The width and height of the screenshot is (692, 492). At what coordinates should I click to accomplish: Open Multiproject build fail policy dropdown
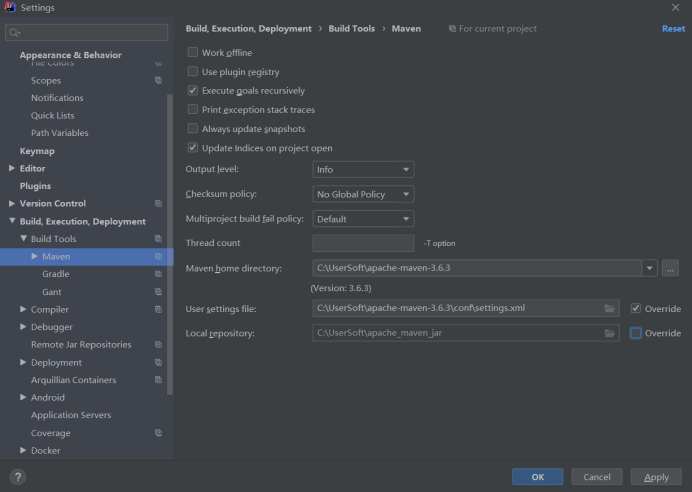pos(363,219)
